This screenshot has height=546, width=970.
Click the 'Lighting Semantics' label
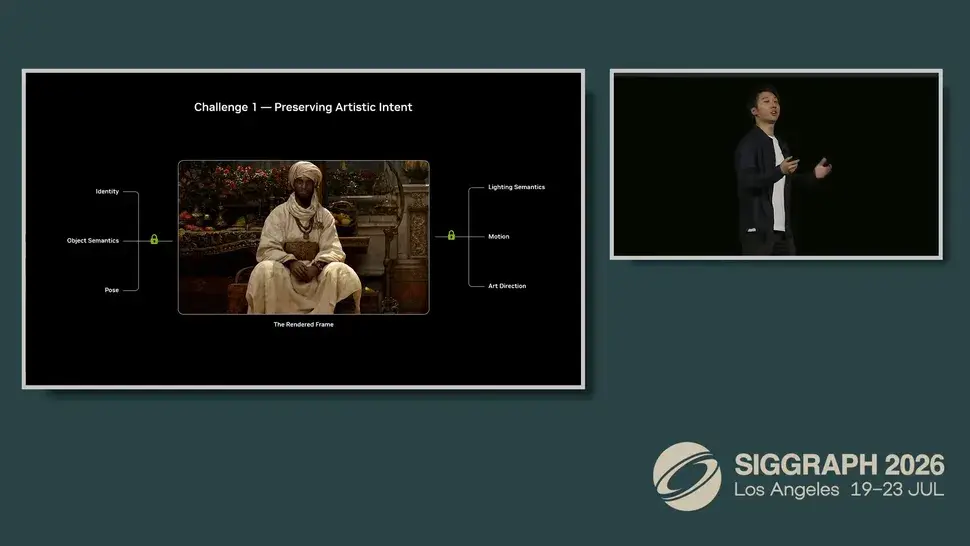(x=517, y=187)
